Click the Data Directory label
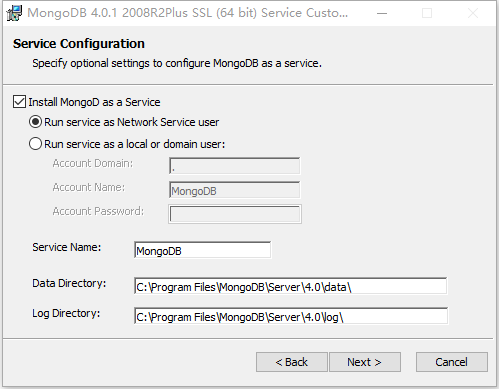Image resolution: width=499 pixels, height=389 pixels. [69, 283]
